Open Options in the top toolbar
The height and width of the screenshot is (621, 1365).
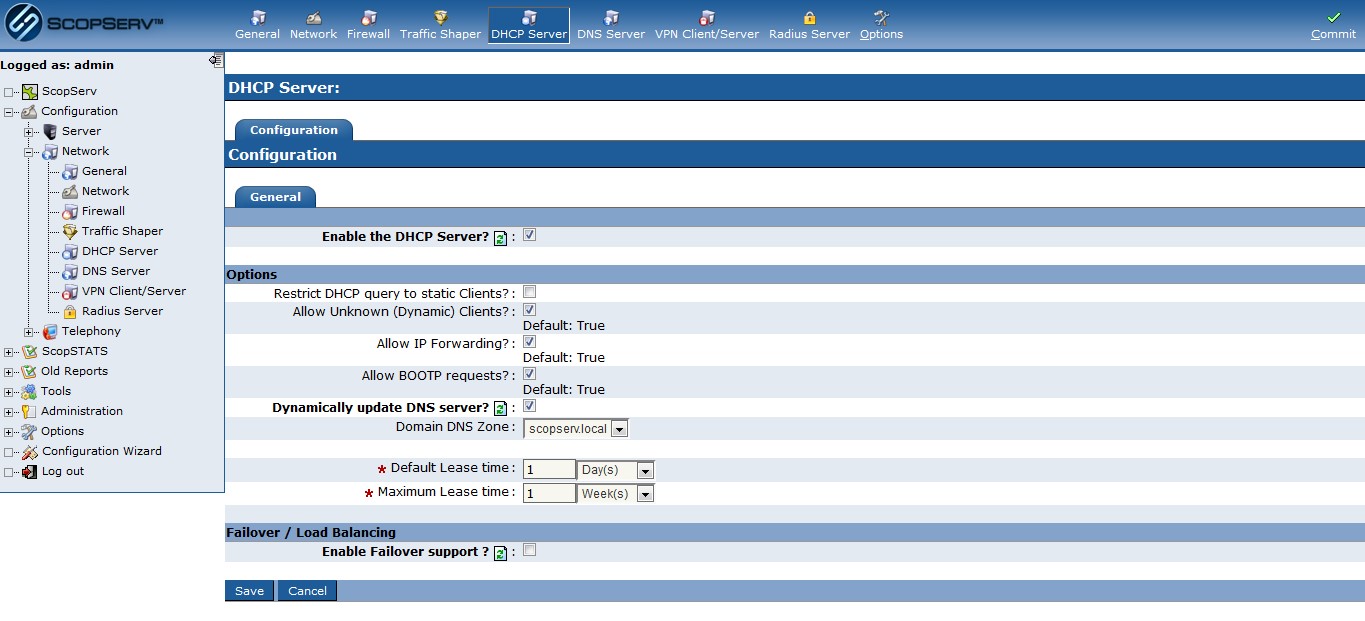click(881, 26)
